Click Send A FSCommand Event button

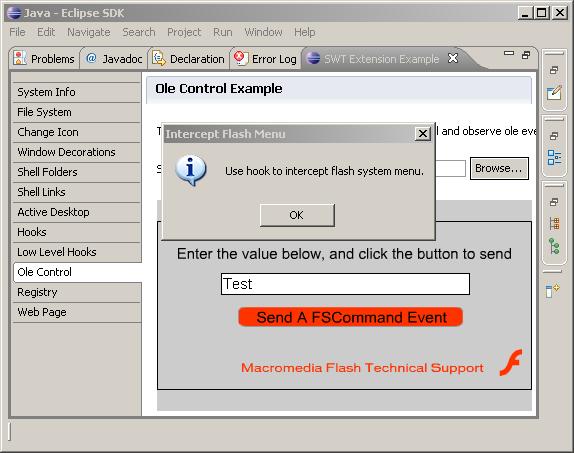[350, 317]
